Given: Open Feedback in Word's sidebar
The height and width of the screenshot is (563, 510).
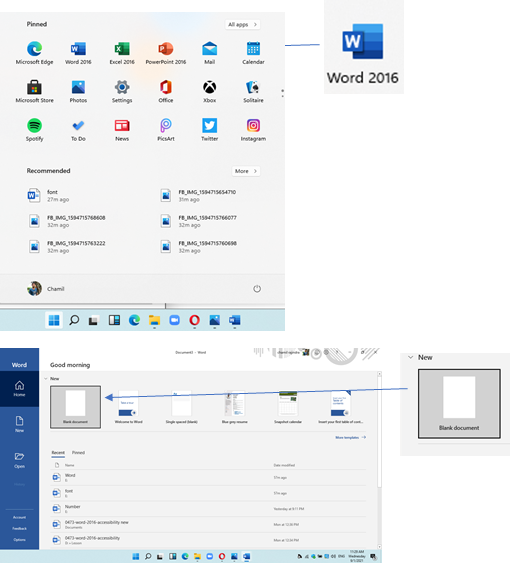Looking at the screenshot, I should coord(19,529).
